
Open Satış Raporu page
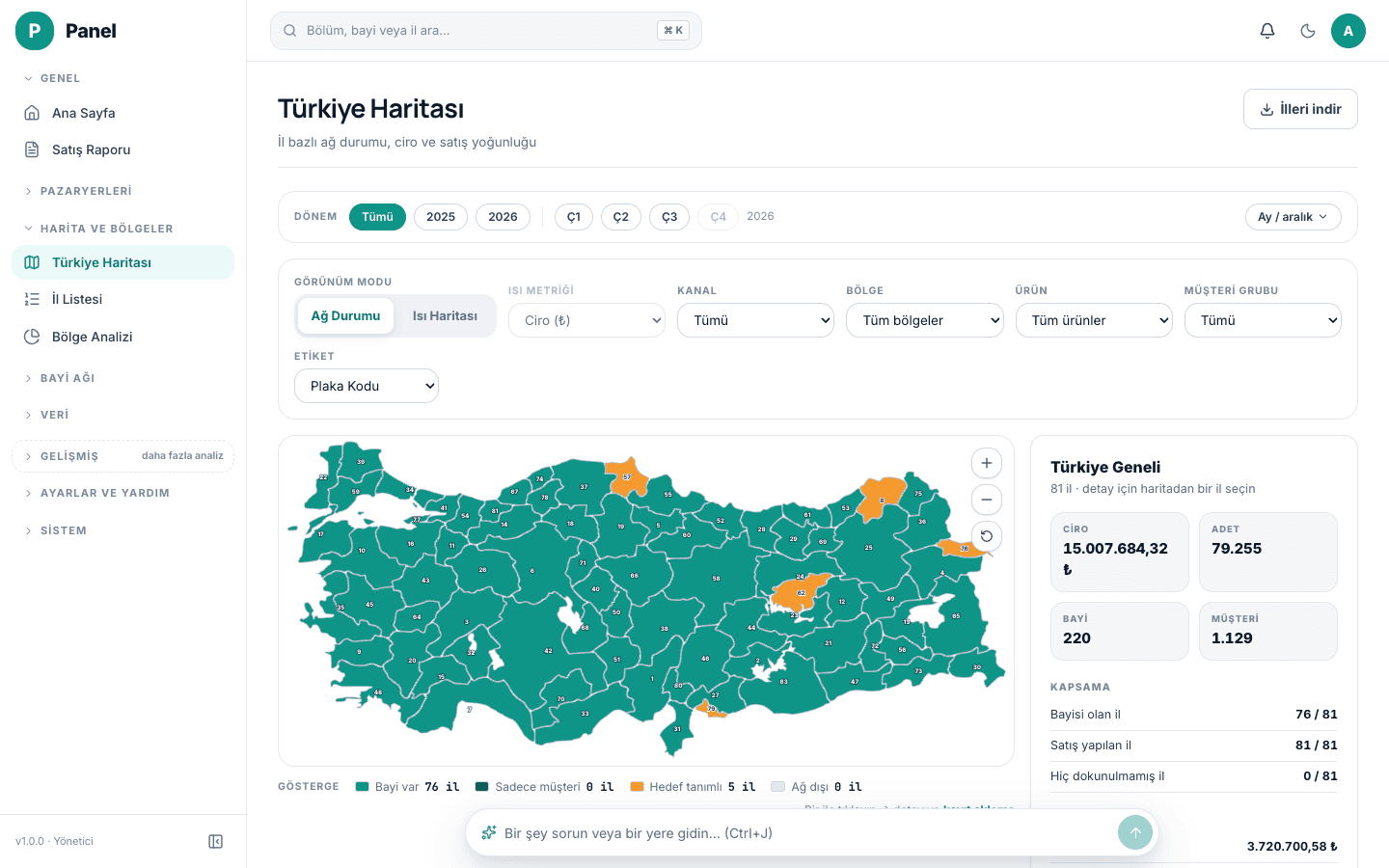[x=123, y=149]
